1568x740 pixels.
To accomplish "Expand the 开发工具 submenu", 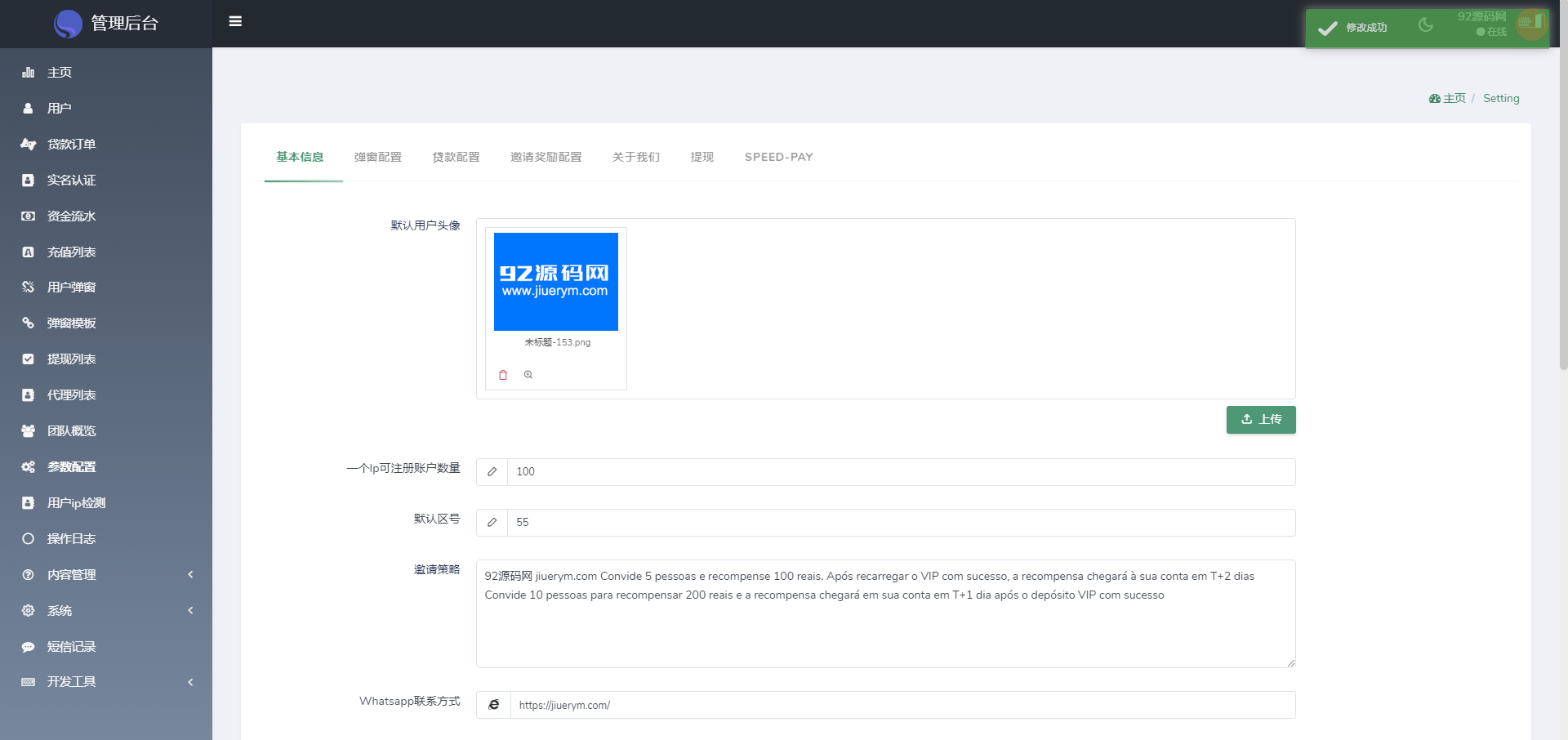I will point(106,682).
